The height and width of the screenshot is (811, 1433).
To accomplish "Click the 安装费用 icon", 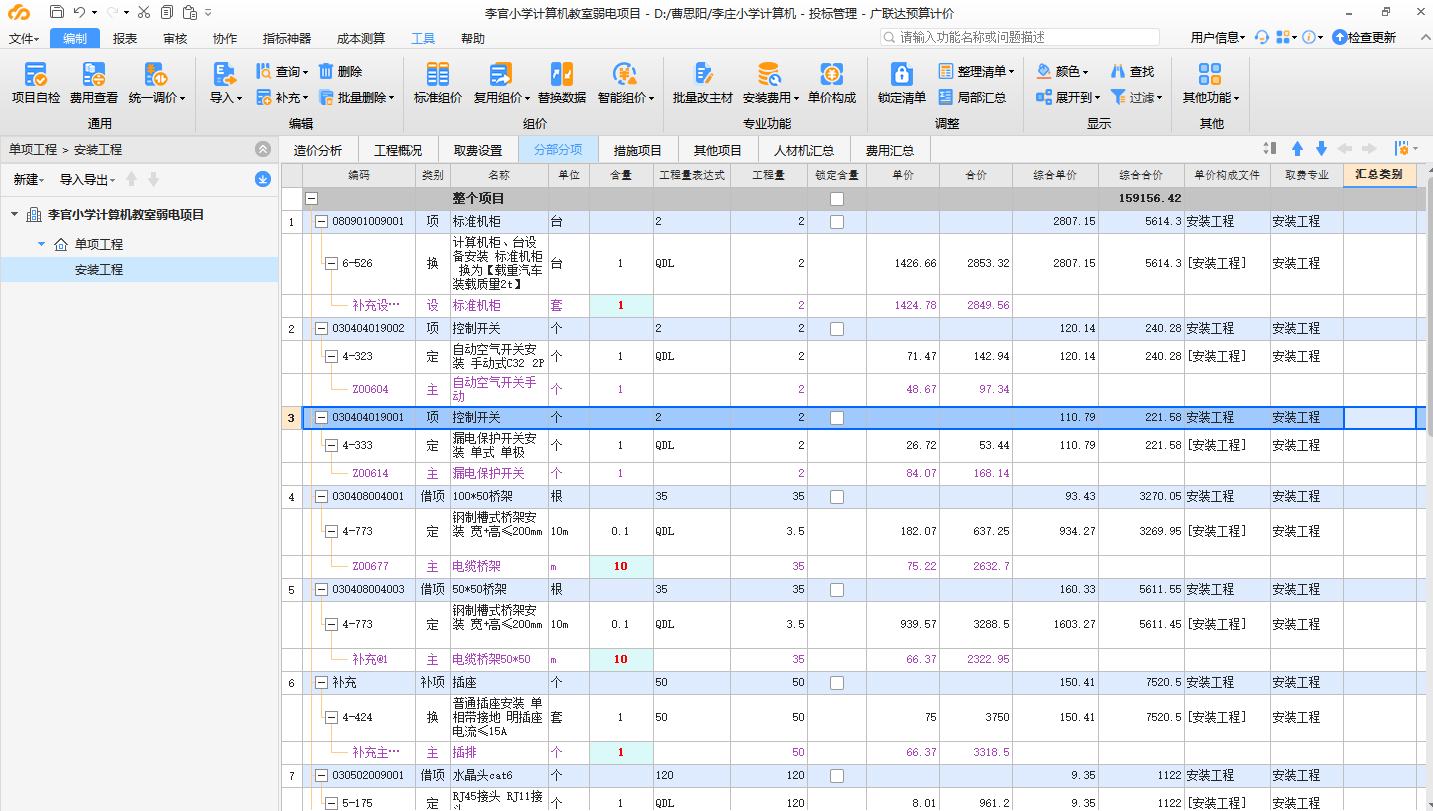I will coord(769,74).
